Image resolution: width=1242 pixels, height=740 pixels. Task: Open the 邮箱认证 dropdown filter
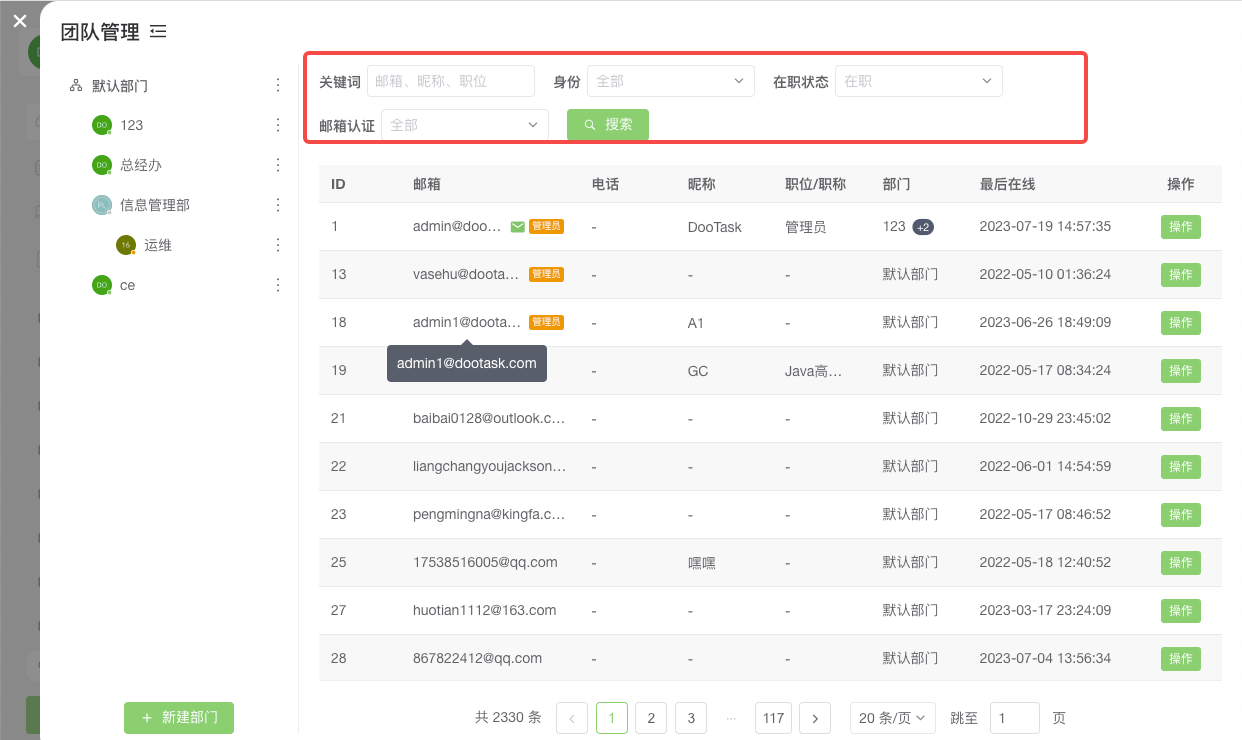point(464,124)
